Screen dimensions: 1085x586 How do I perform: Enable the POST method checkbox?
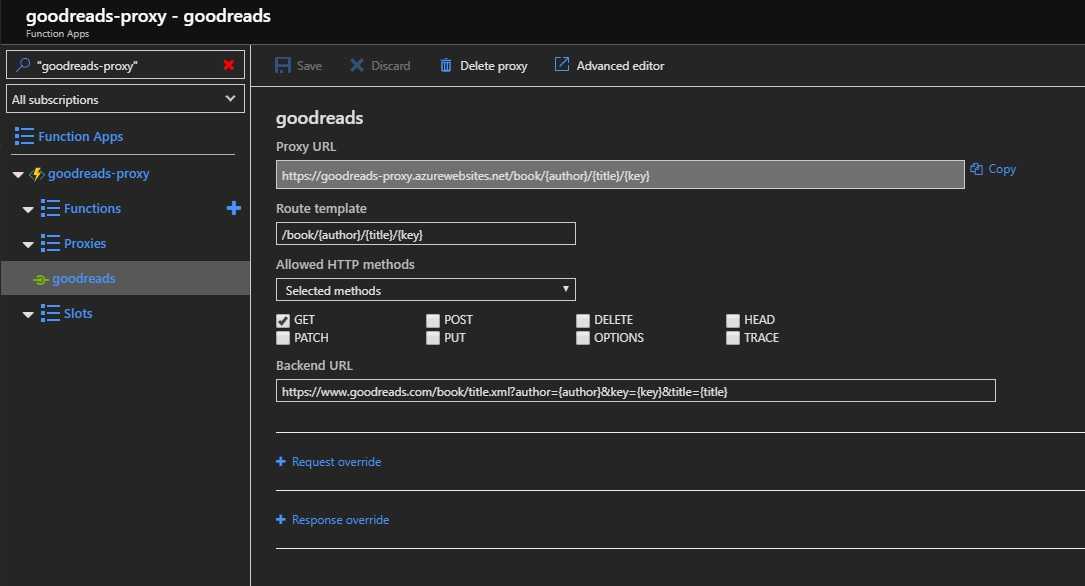click(433, 321)
